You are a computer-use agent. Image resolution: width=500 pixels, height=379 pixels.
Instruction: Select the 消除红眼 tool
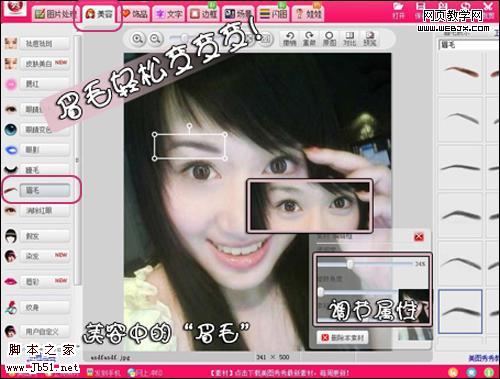45,211
